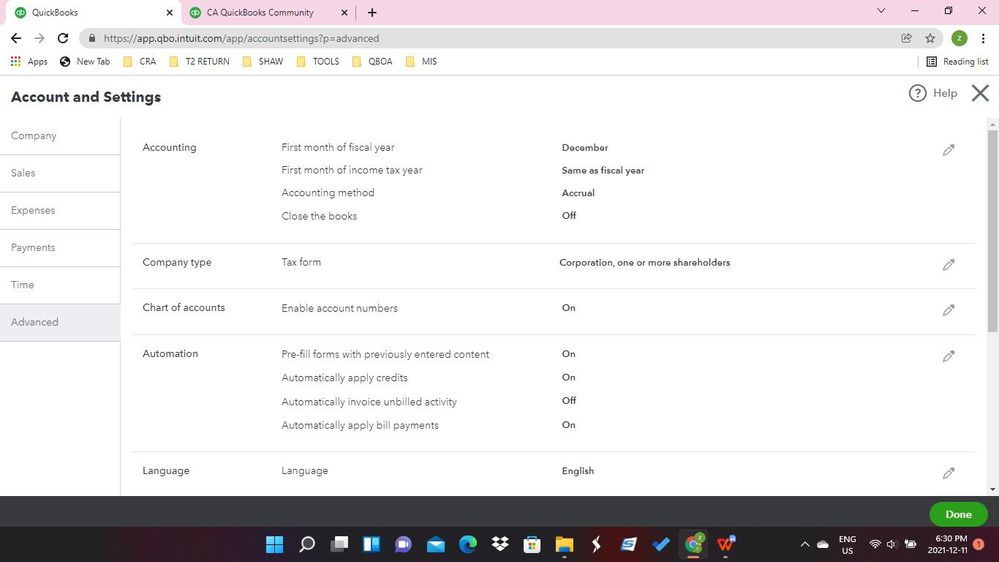Click the settings page scrollbar thumb
This screenshot has width=999, height=562.
click(992, 231)
